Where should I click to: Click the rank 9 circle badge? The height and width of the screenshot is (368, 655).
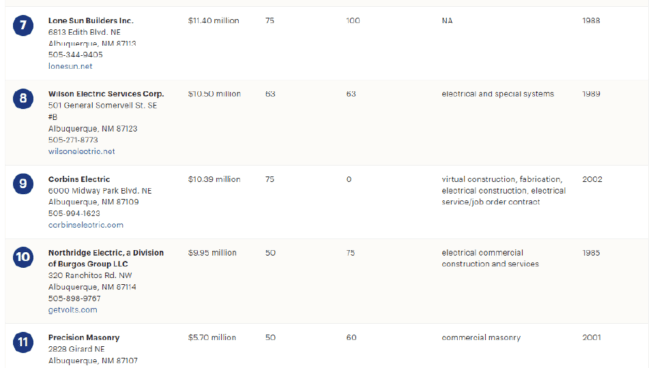[x=23, y=184]
